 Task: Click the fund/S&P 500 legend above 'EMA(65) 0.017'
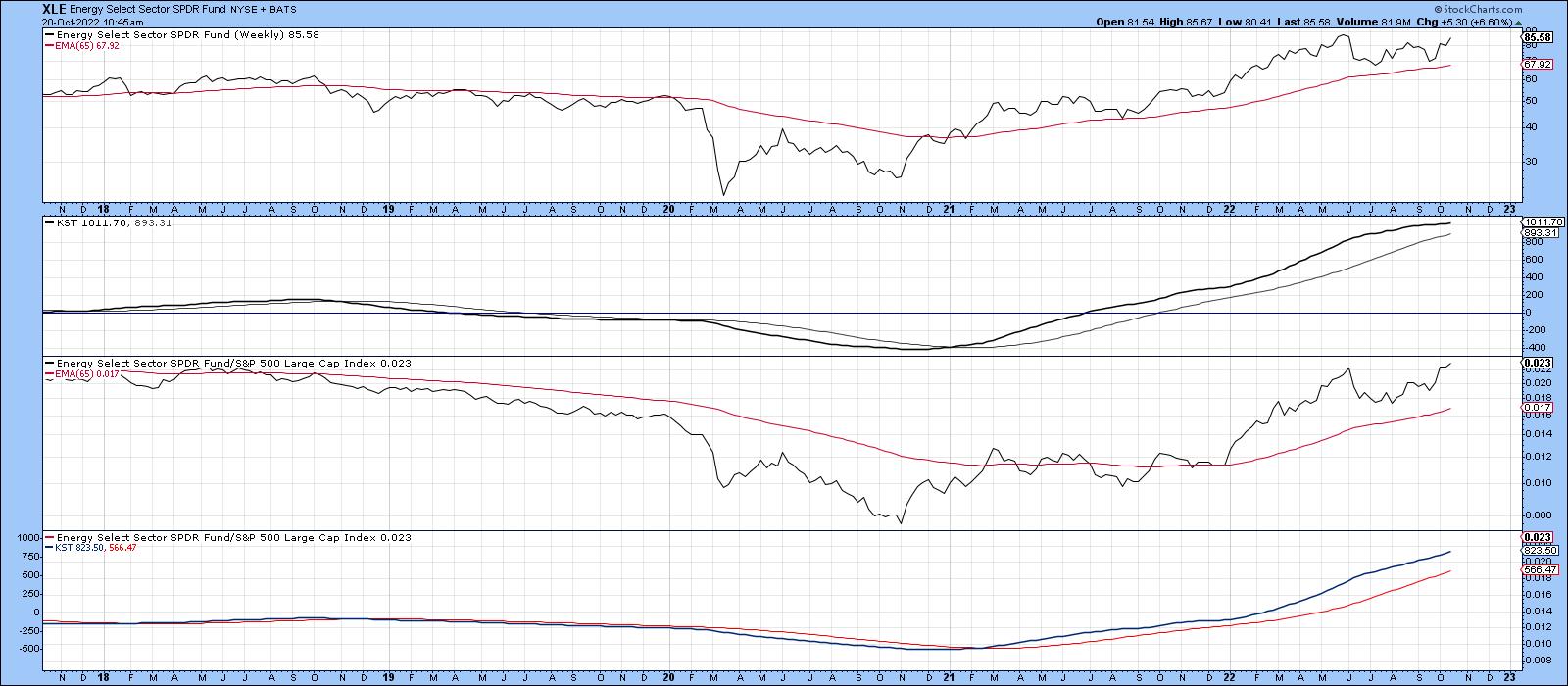tap(227, 364)
